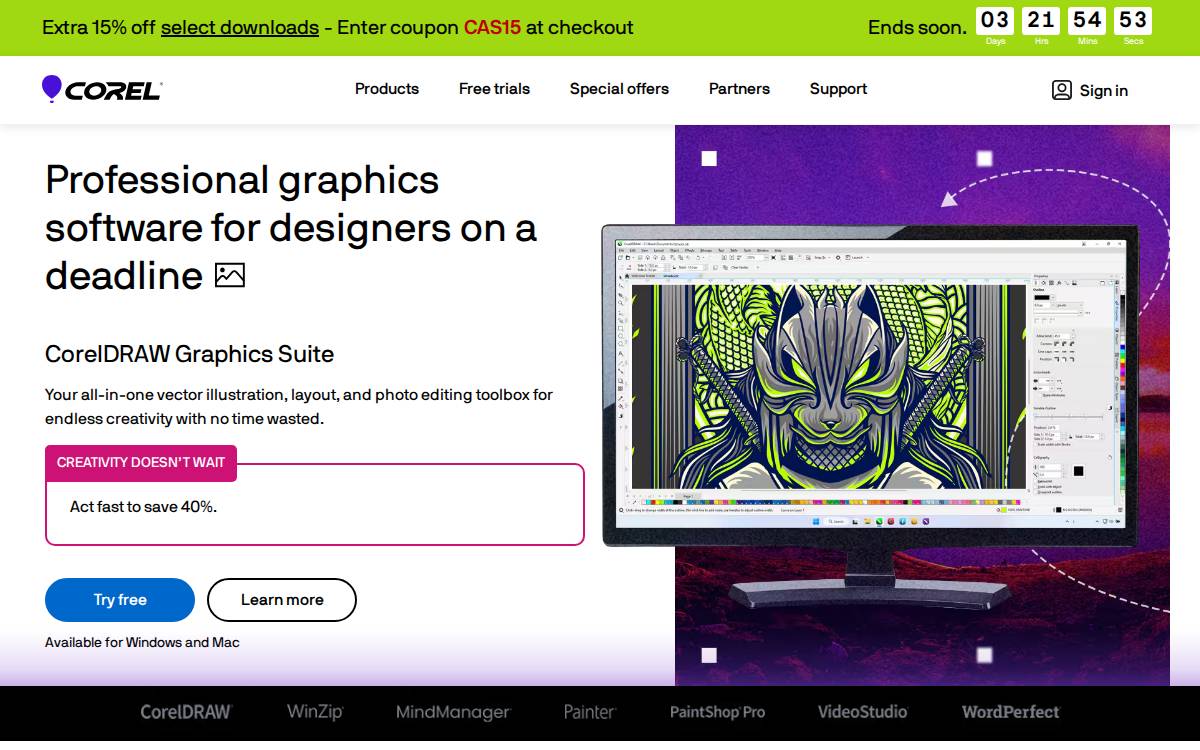Click the Corel balloon logo

tap(102, 89)
